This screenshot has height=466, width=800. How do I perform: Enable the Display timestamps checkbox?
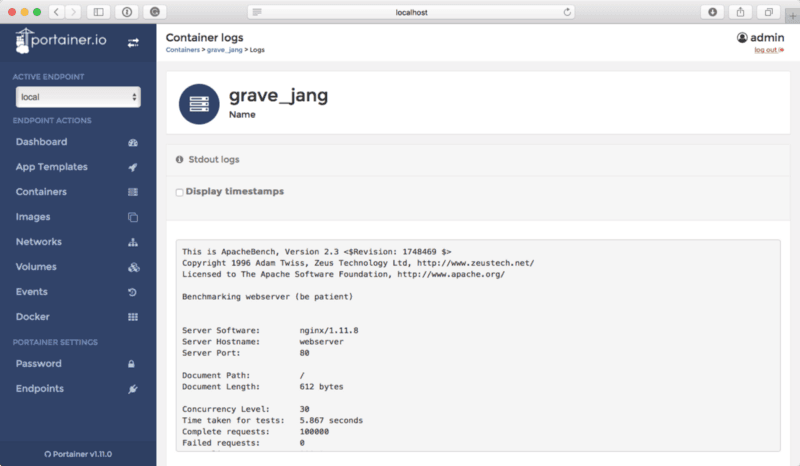(179, 192)
